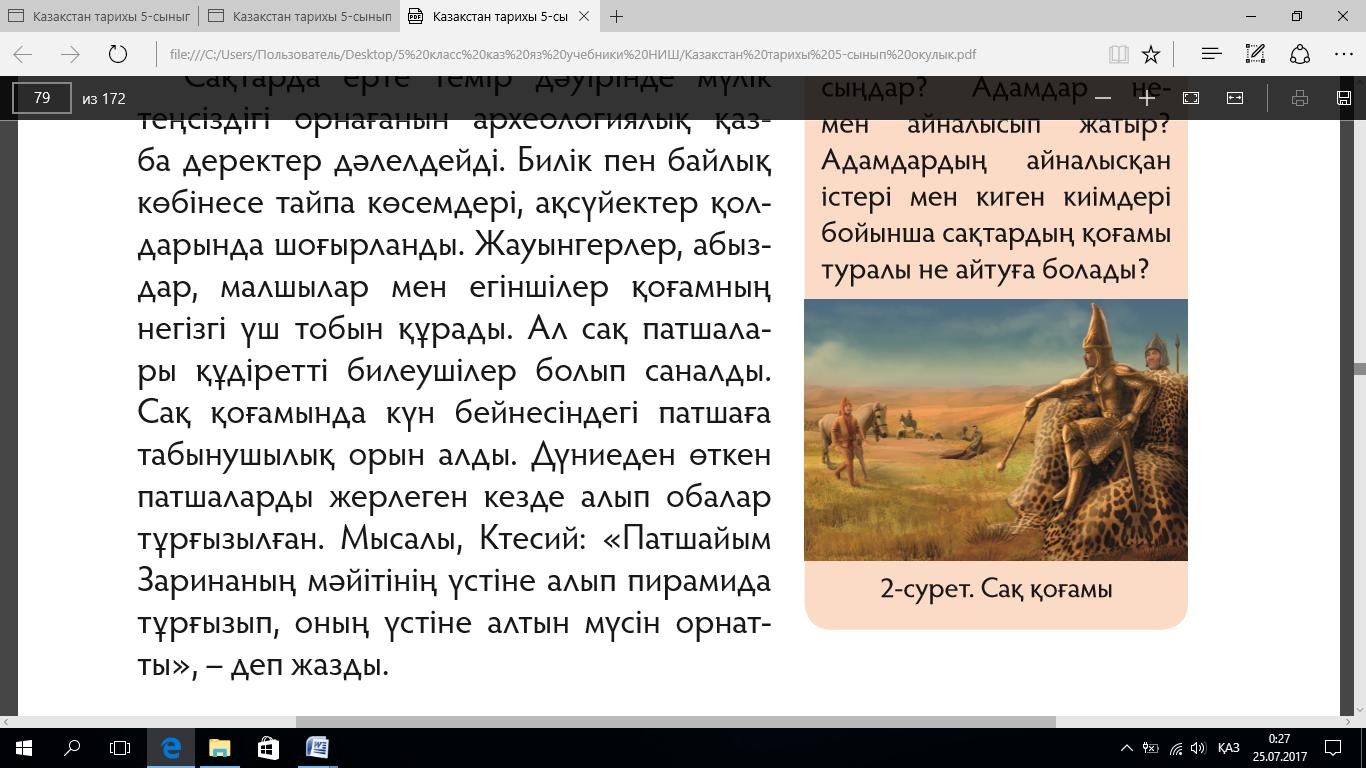
Task: Open Reading view book icon
Action: tap(1119, 54)
